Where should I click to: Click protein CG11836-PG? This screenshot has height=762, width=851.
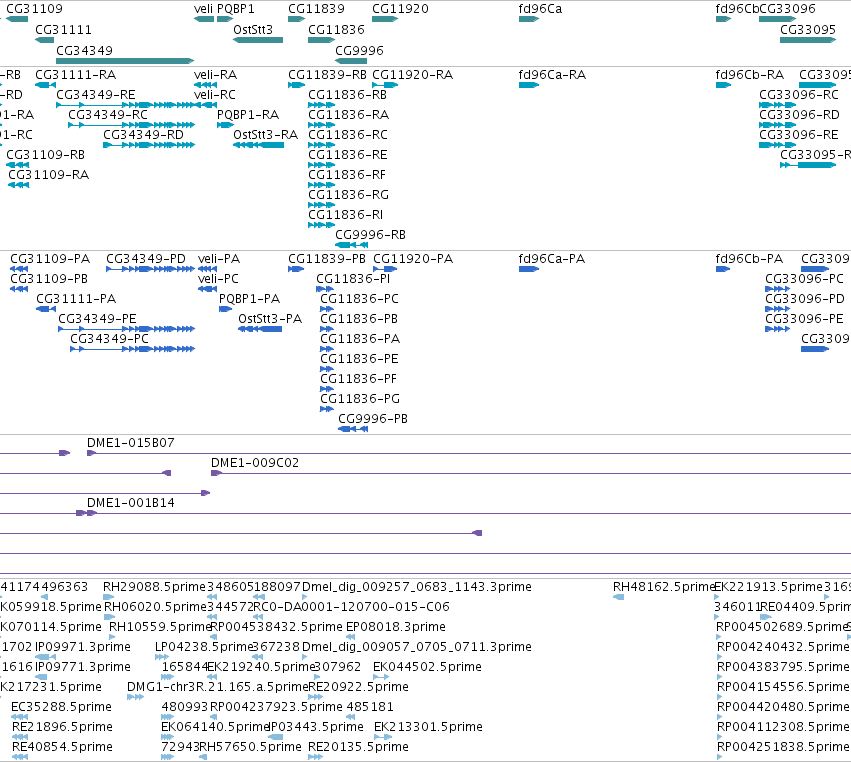click(x=360, y=398)
